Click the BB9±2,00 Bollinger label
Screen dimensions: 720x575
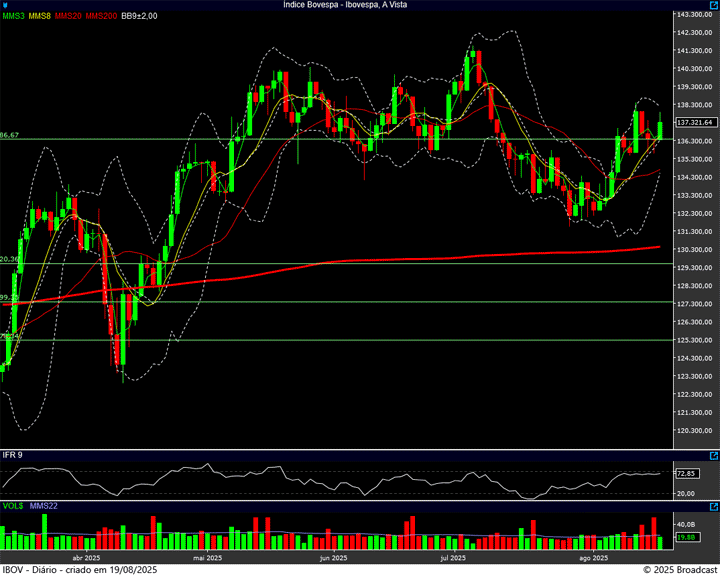139,16
